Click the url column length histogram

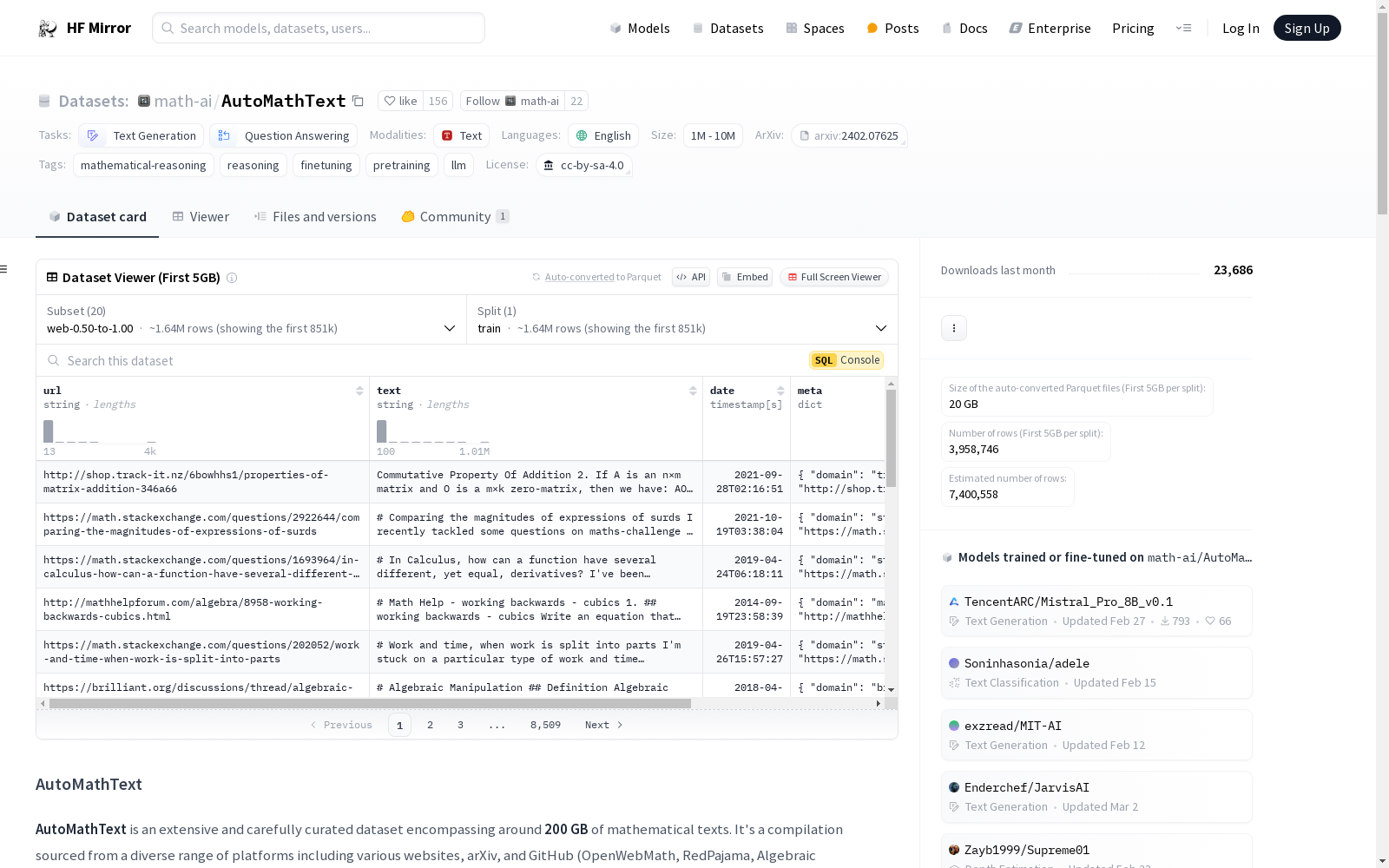pos(100,431)
